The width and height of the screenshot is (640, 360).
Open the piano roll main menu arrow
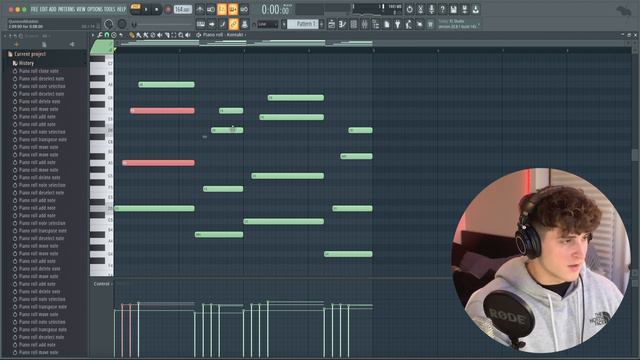[x=93, y=36]
